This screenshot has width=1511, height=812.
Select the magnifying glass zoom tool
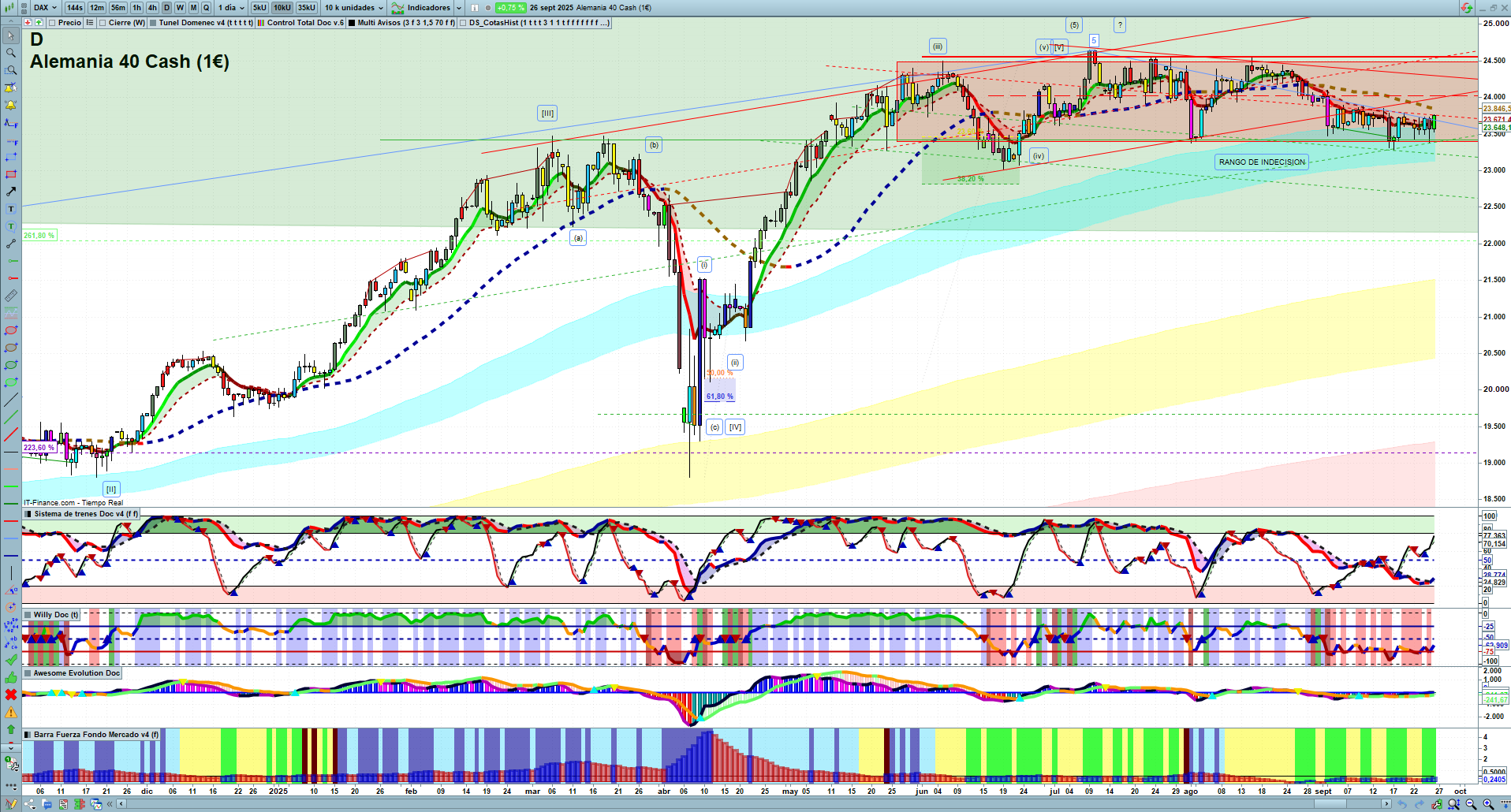coord(11,53)
